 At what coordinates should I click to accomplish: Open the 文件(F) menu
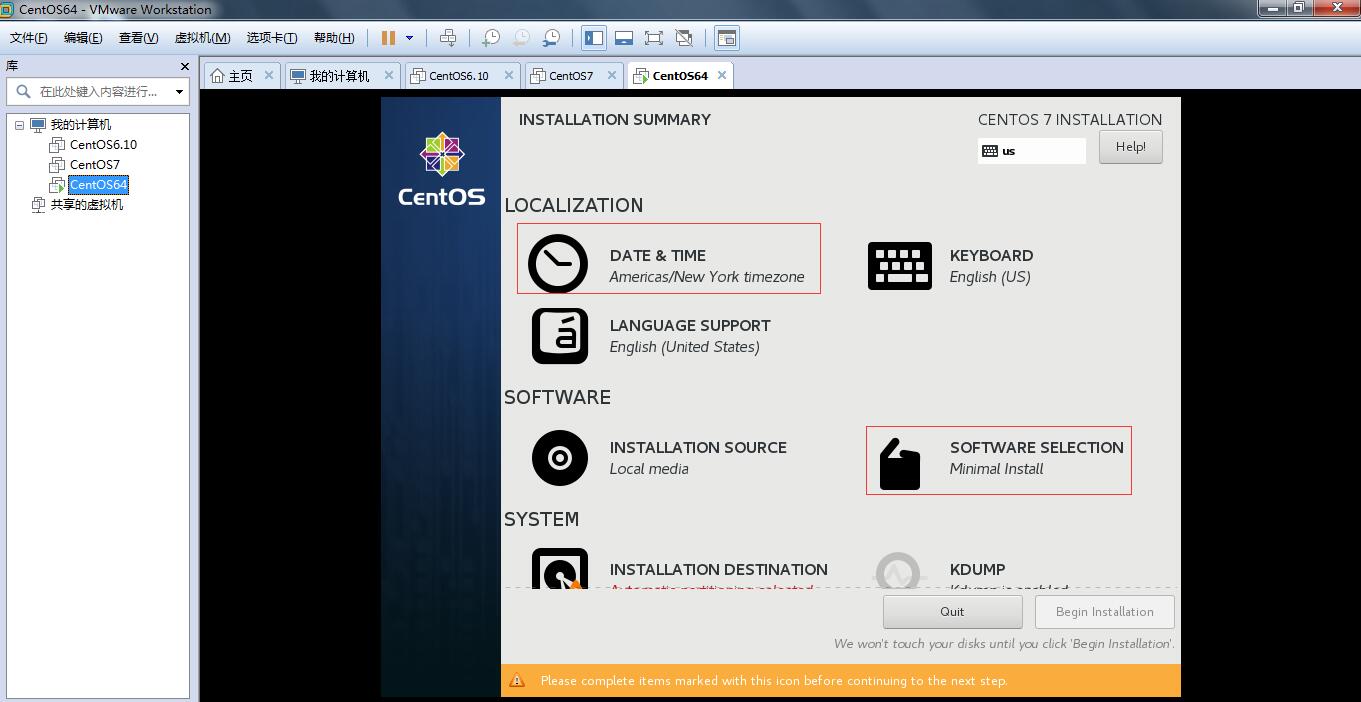click(x=29, y=38)
